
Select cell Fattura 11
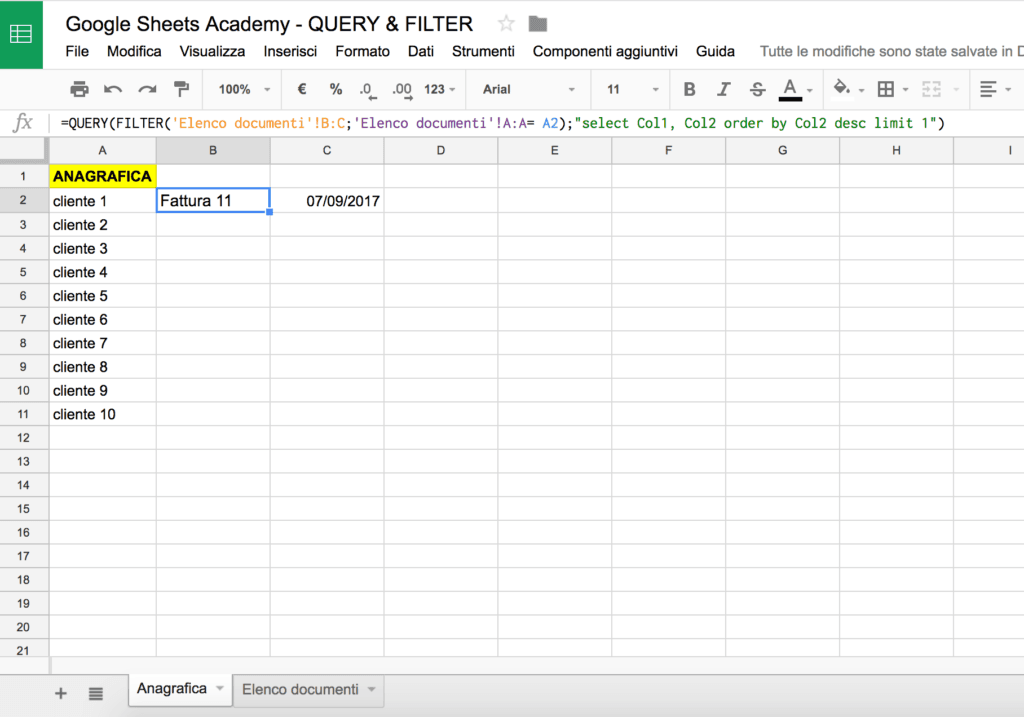tap(213, 200)
